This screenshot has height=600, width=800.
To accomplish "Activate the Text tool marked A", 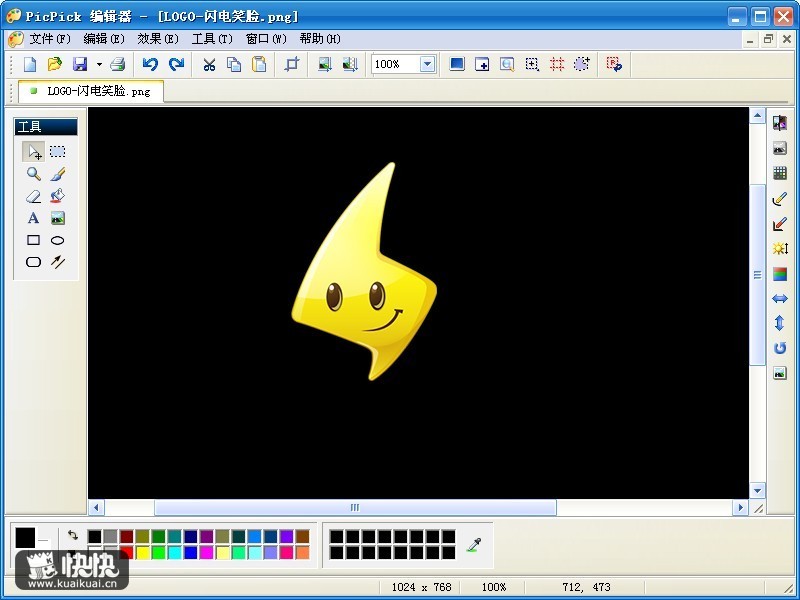I will 34,218.
